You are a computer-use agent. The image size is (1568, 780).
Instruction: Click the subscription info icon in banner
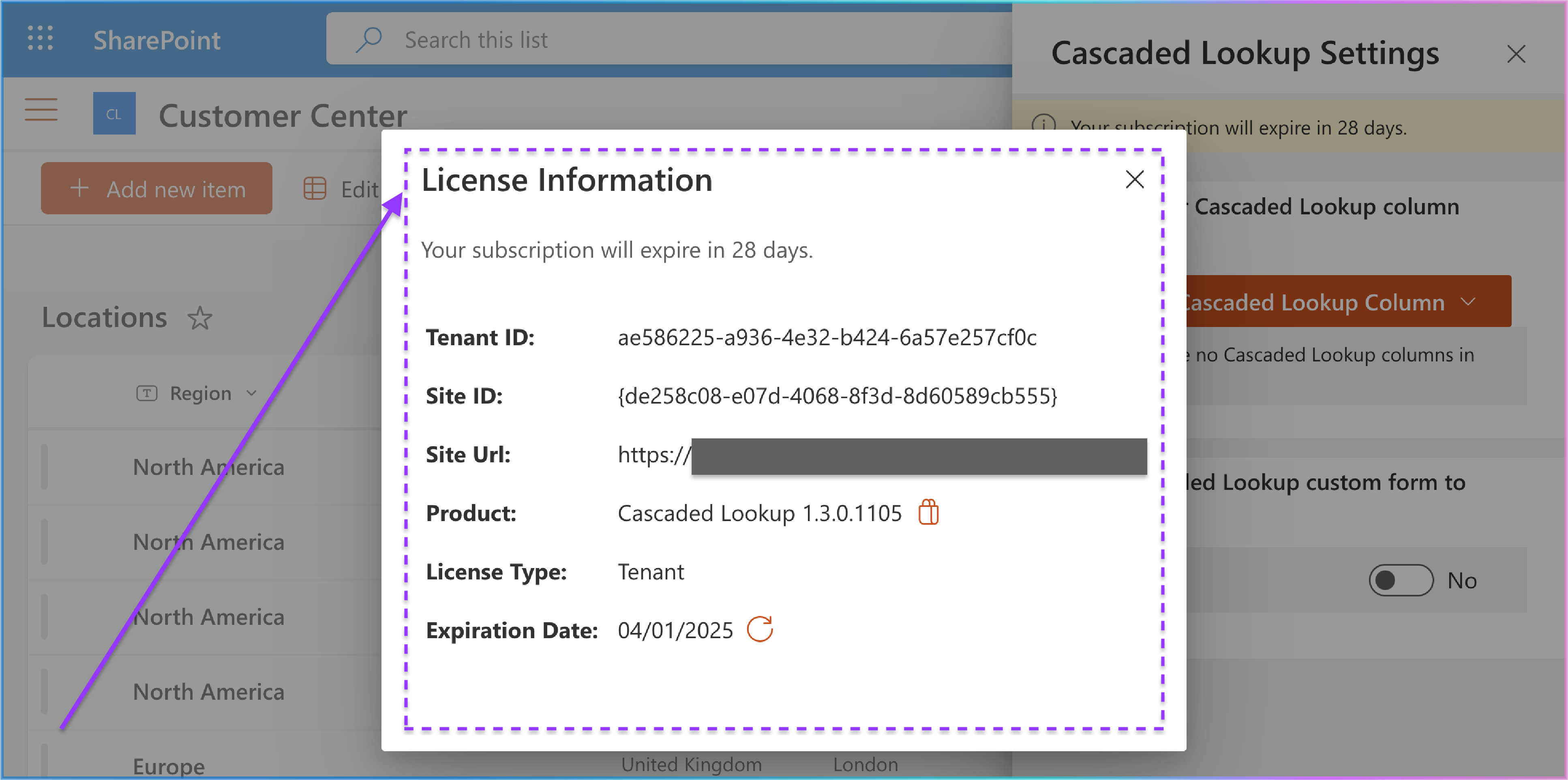1044,124
